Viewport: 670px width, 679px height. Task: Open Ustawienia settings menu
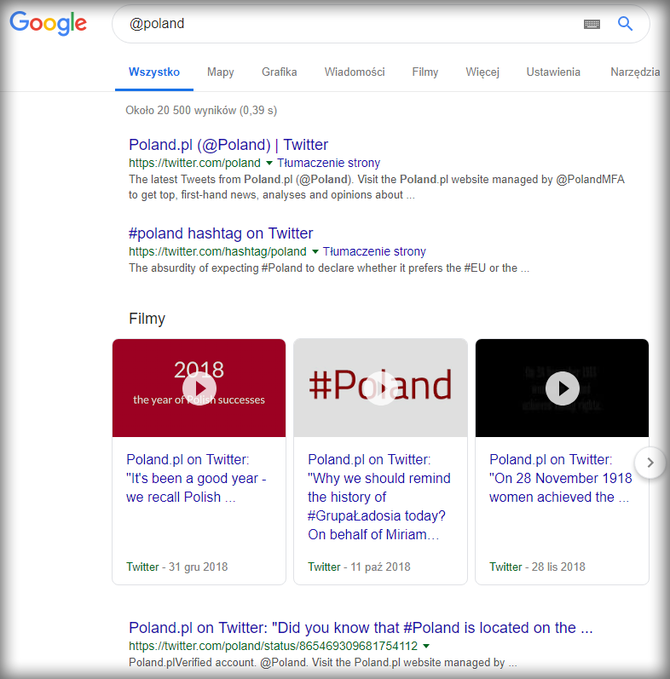pos(553,72)
